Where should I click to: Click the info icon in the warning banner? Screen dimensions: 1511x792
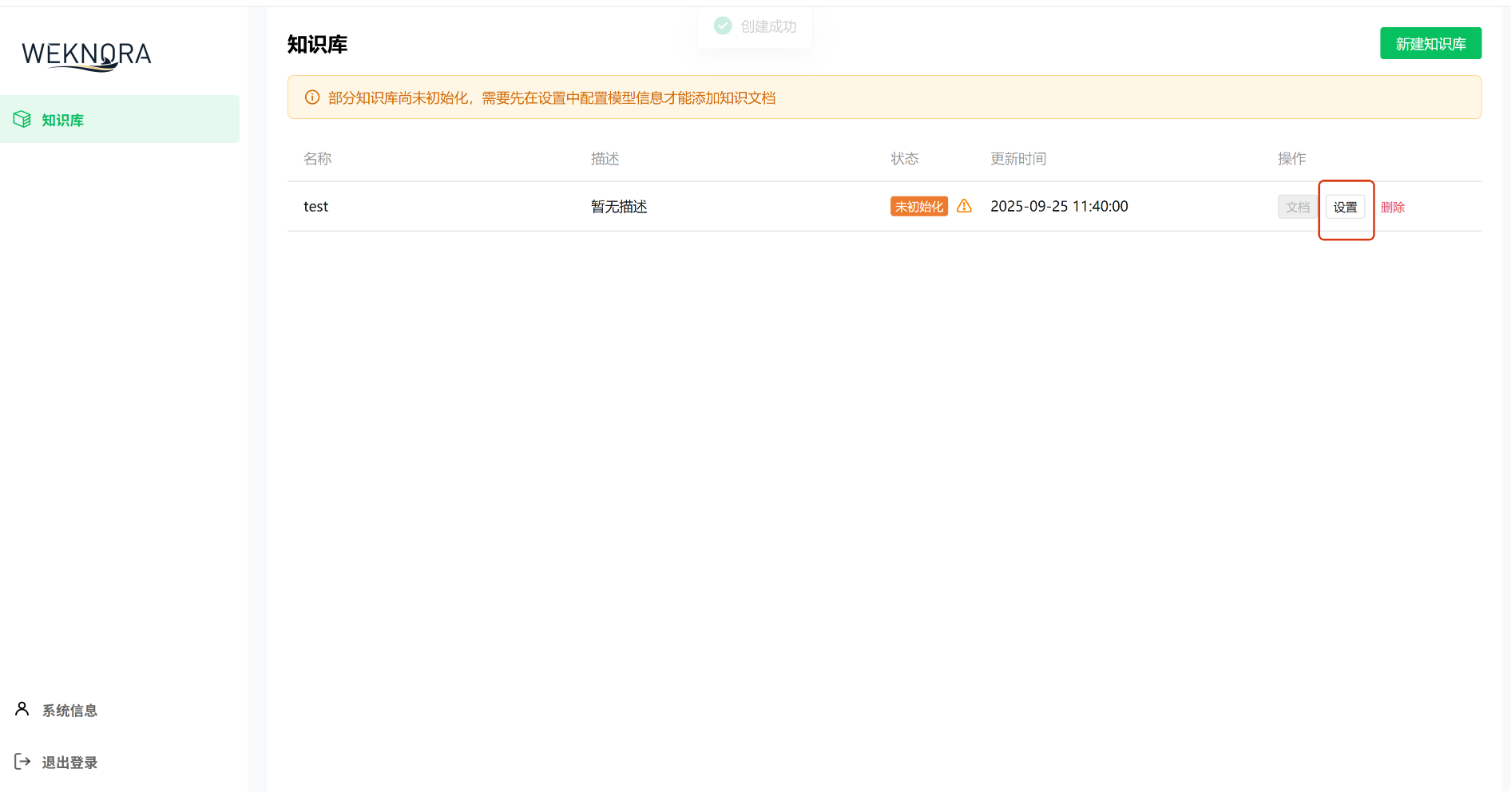coord(310,97)
